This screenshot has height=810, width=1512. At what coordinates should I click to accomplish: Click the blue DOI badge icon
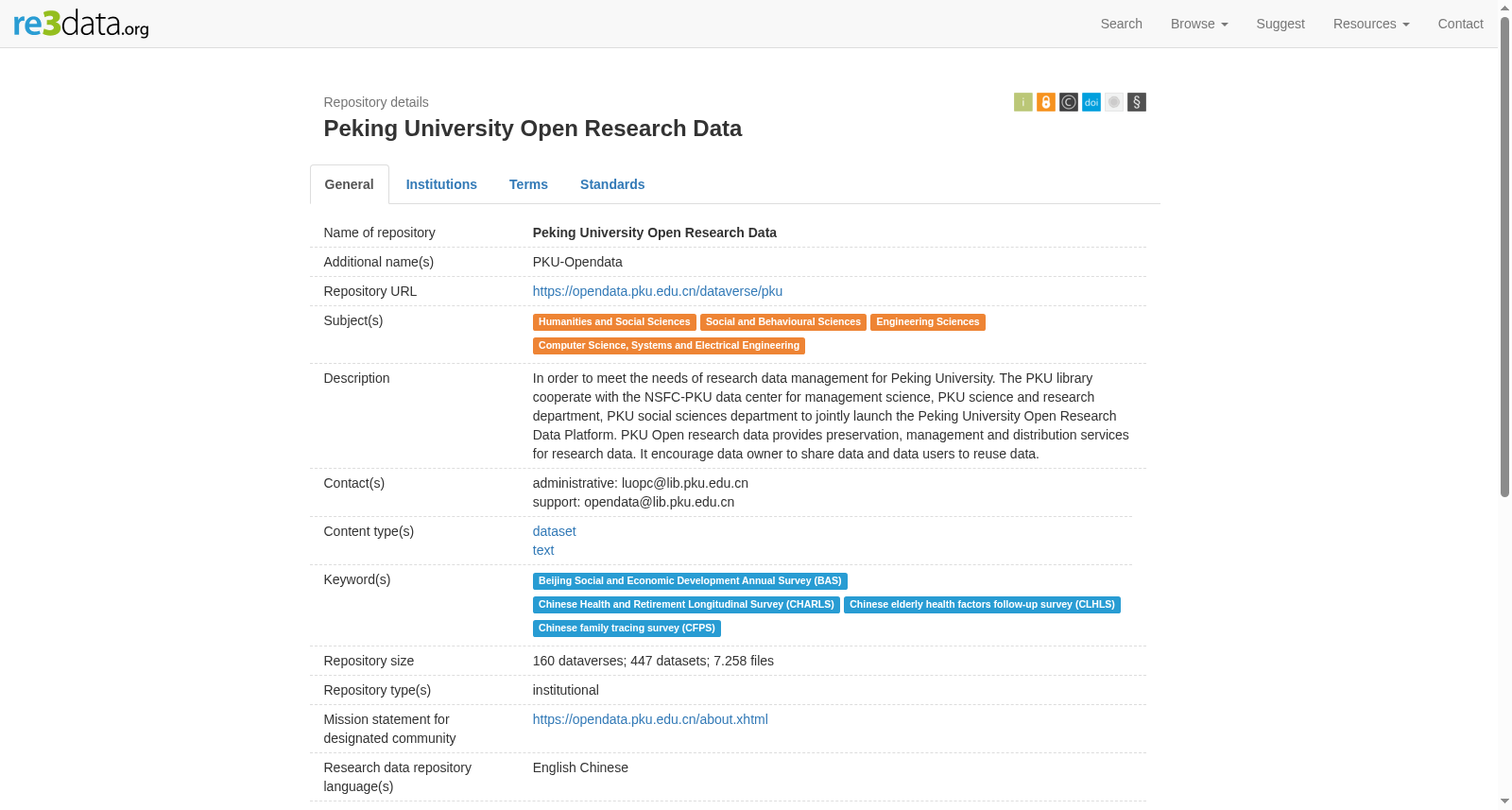(x=1091, y=102)
